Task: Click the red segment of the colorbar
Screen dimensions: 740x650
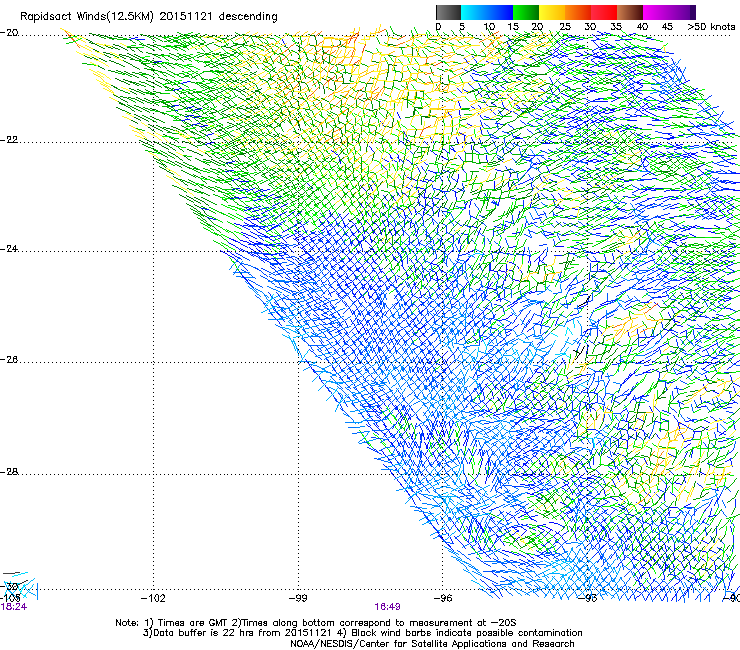Action: pyautogui.click(x=604, y=12)
